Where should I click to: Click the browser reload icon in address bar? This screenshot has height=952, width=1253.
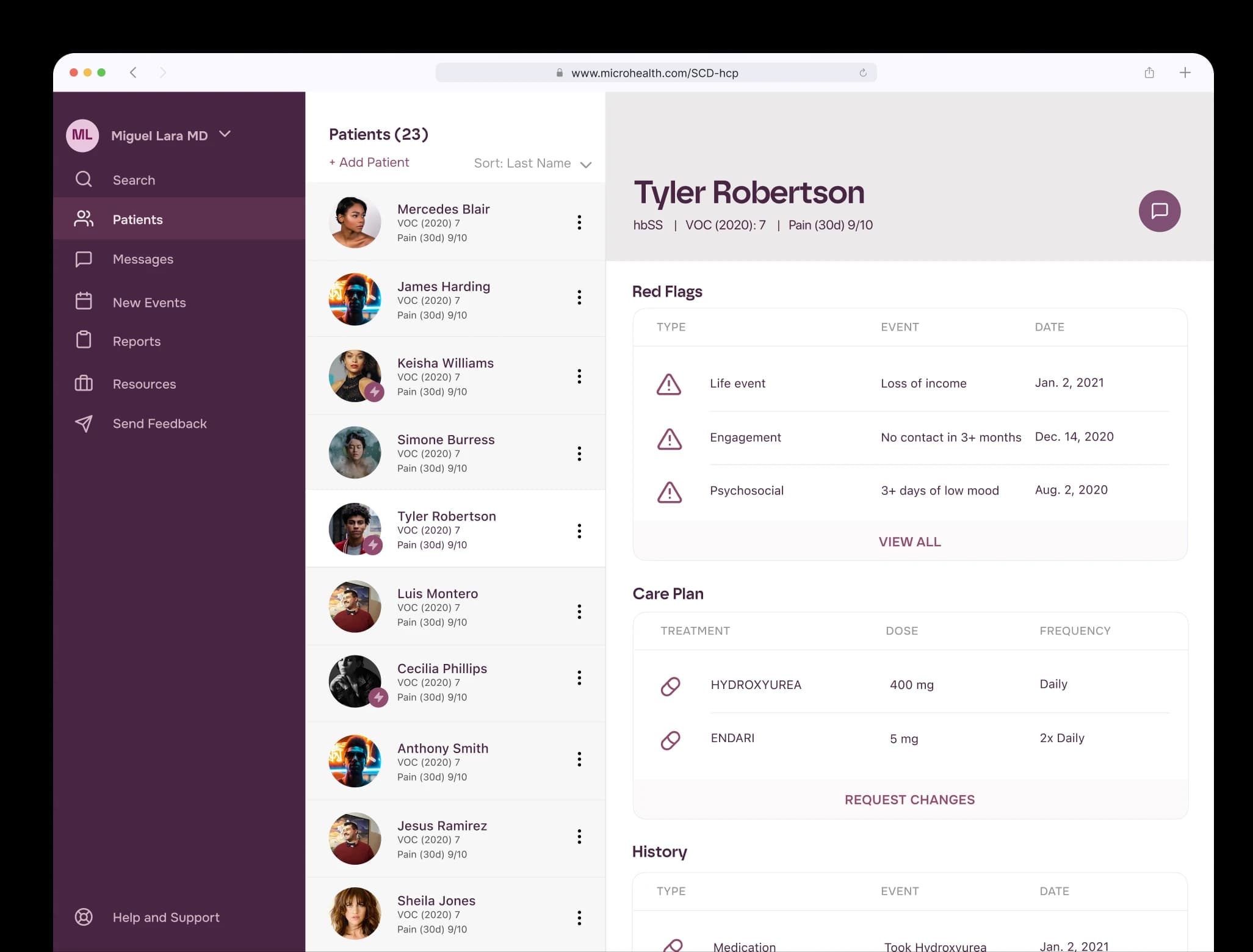pos(862,73)
